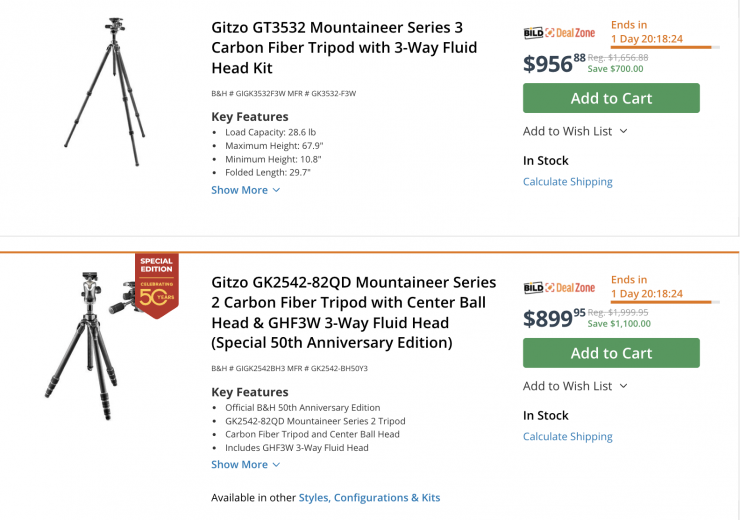Click the first BILD Deal Zone badge
The image size is (740, 520).
point(559,33)
